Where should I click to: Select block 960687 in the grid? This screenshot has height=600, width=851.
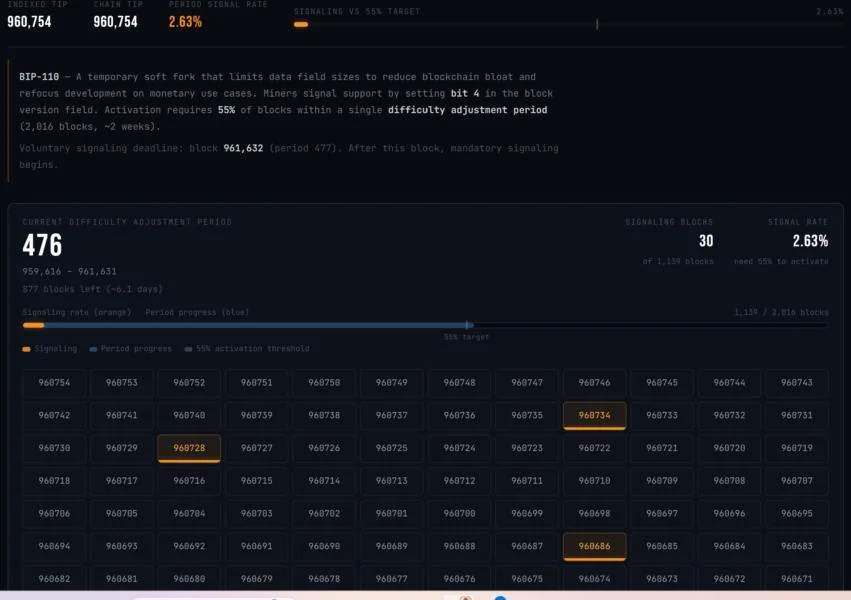point(527,546)
